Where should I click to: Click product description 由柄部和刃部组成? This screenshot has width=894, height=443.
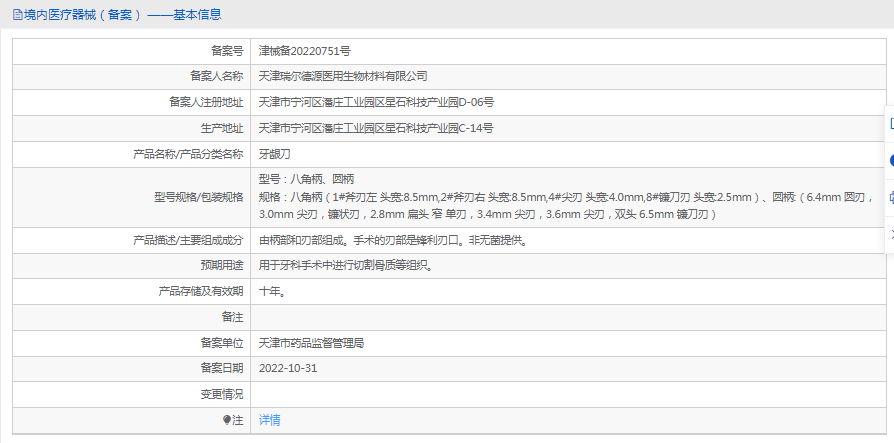point(393,241)
